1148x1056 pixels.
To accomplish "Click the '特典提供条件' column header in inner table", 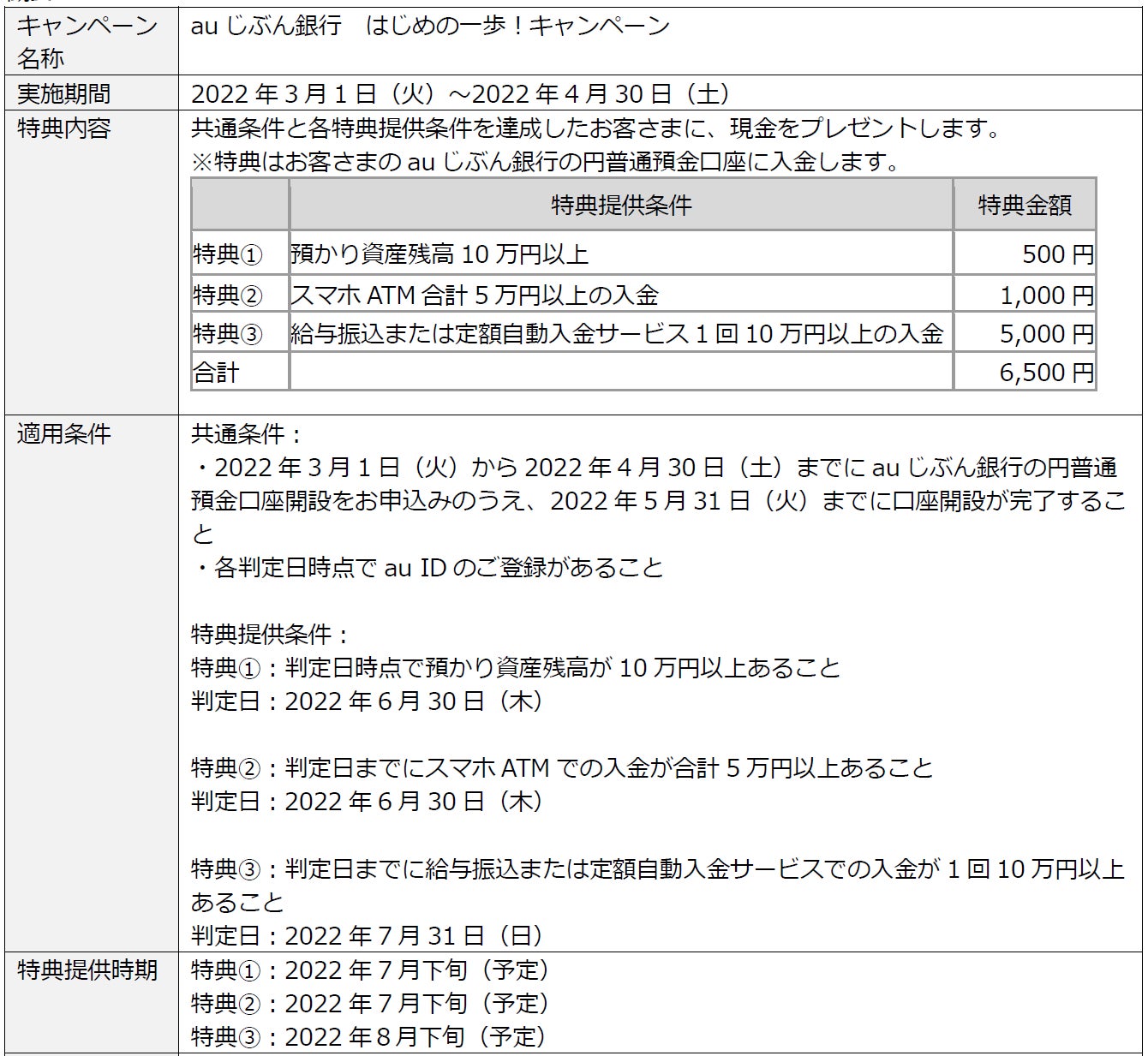I will (x=621, y=205).
